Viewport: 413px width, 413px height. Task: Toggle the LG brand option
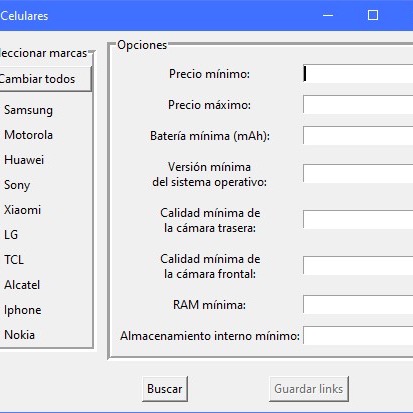(x=11, y=235)
